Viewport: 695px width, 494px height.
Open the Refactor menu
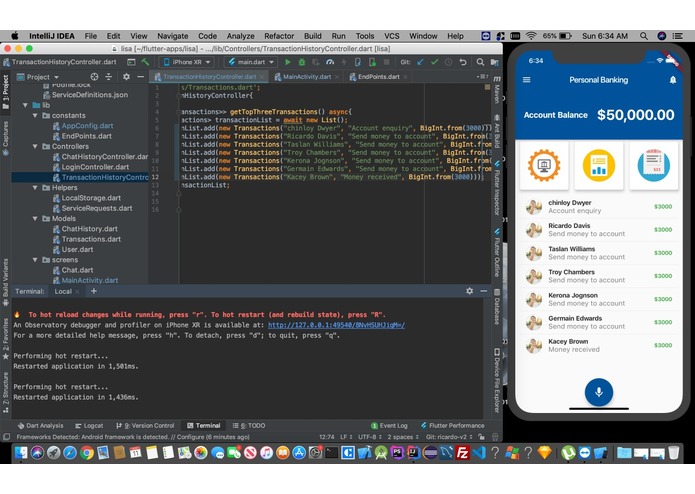279,36
